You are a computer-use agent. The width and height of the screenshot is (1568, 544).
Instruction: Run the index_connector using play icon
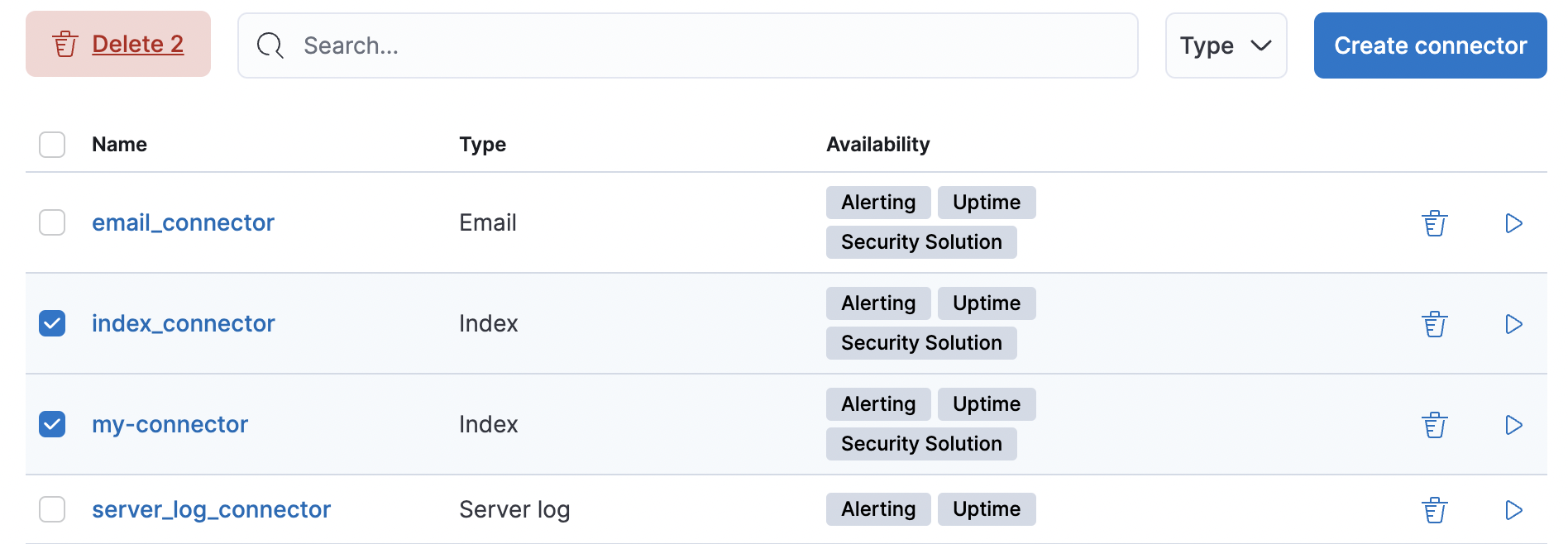pos(1514,324)
